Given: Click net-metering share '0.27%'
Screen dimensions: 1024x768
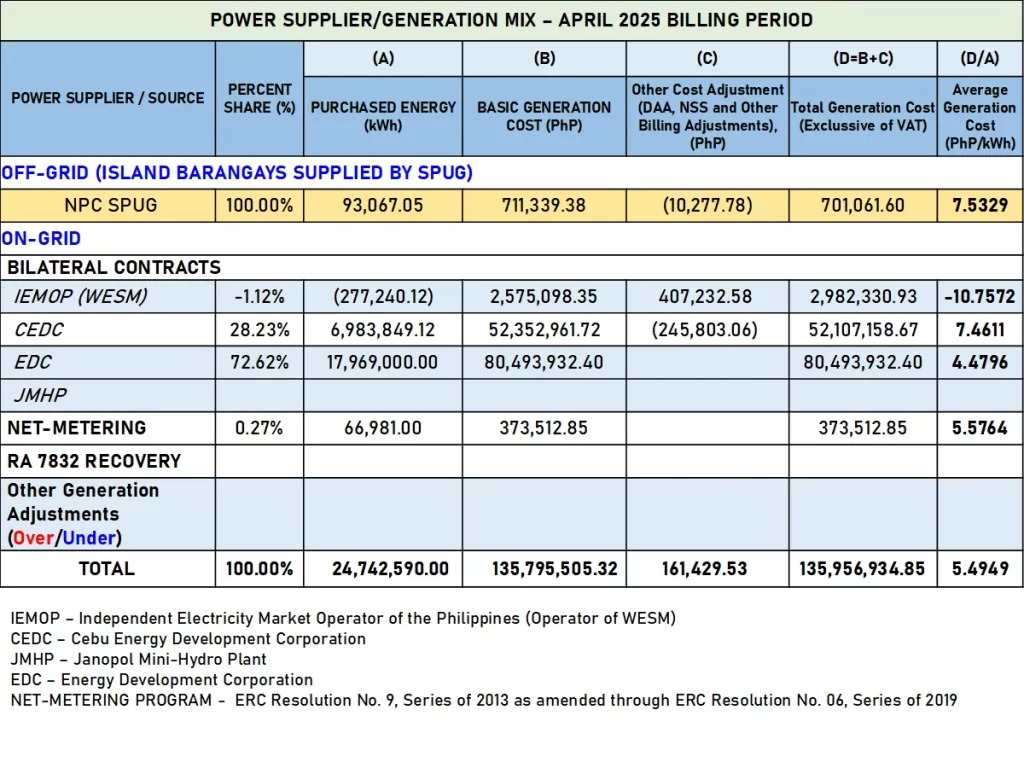Looking at the screenshot, I should click(x=259, y=428).
